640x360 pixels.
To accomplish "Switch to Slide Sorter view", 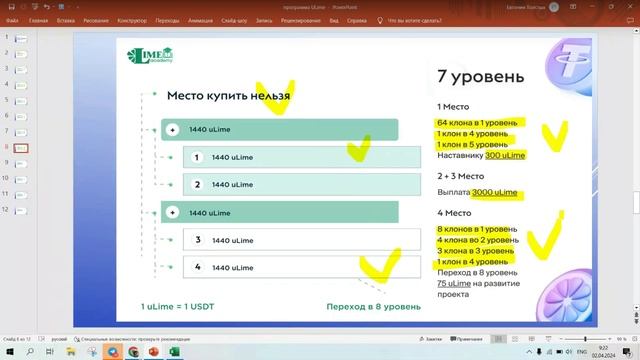I will [515, 339].
